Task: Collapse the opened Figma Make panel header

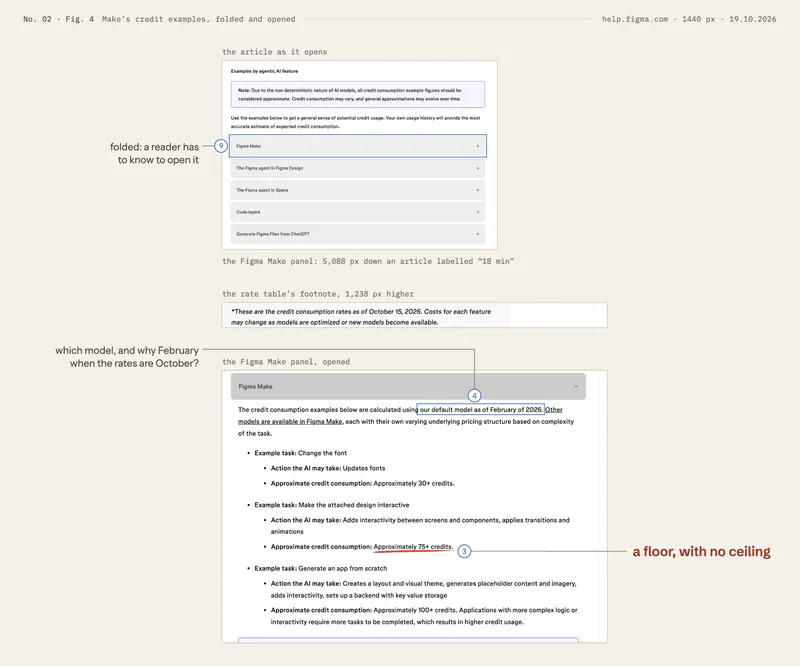Action: [x=408, y=386]
